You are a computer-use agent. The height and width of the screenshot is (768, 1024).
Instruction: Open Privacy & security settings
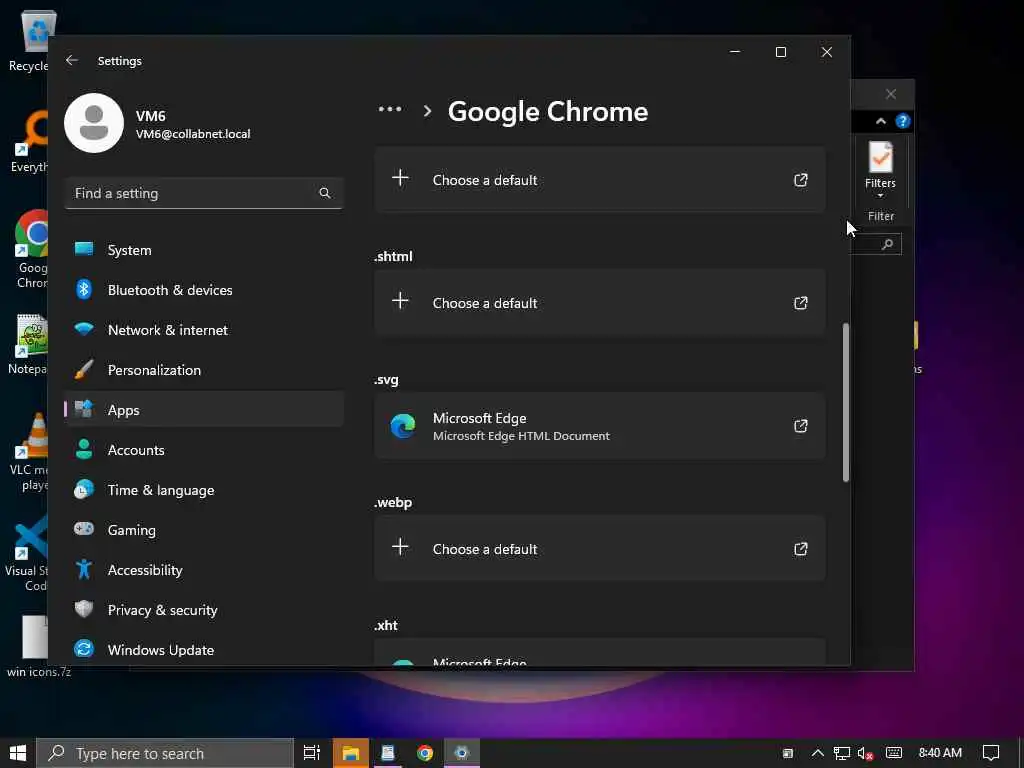204,609
